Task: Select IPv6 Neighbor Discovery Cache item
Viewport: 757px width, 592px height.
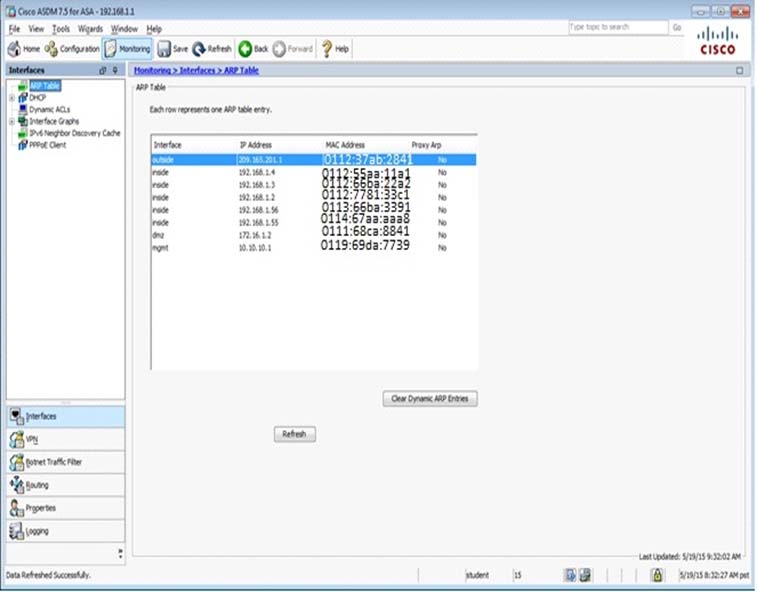Action: [x=74, y=133]
